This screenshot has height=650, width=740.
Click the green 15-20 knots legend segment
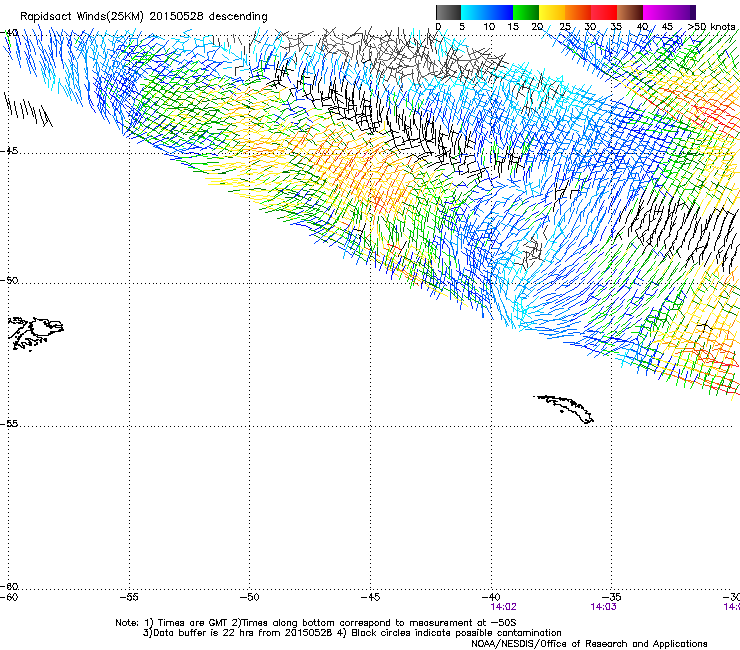click(526, 12)
